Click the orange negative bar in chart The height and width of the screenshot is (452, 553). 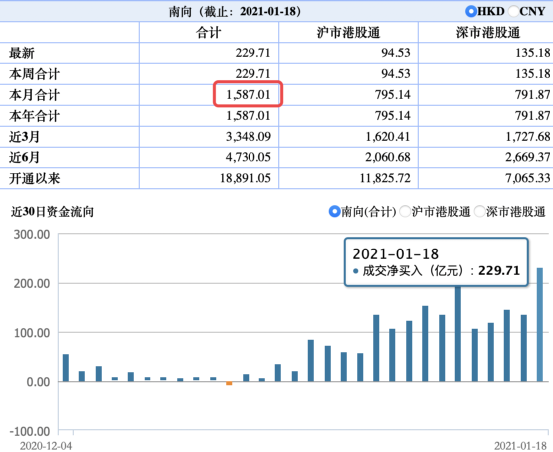pyautogui.click(x=229, y=383)
